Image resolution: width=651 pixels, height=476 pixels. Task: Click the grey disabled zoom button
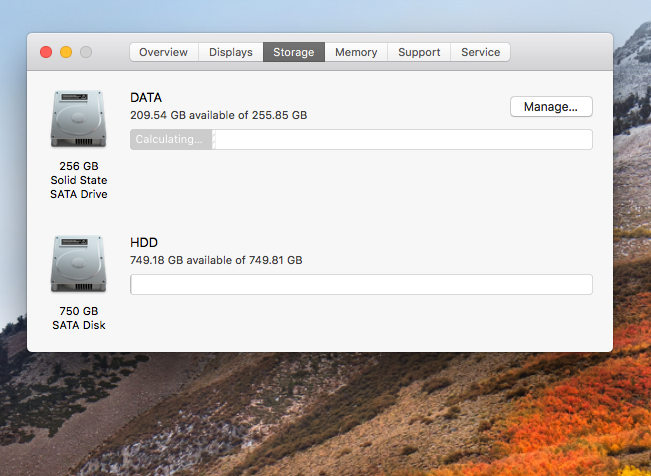(x=86, y=52)
